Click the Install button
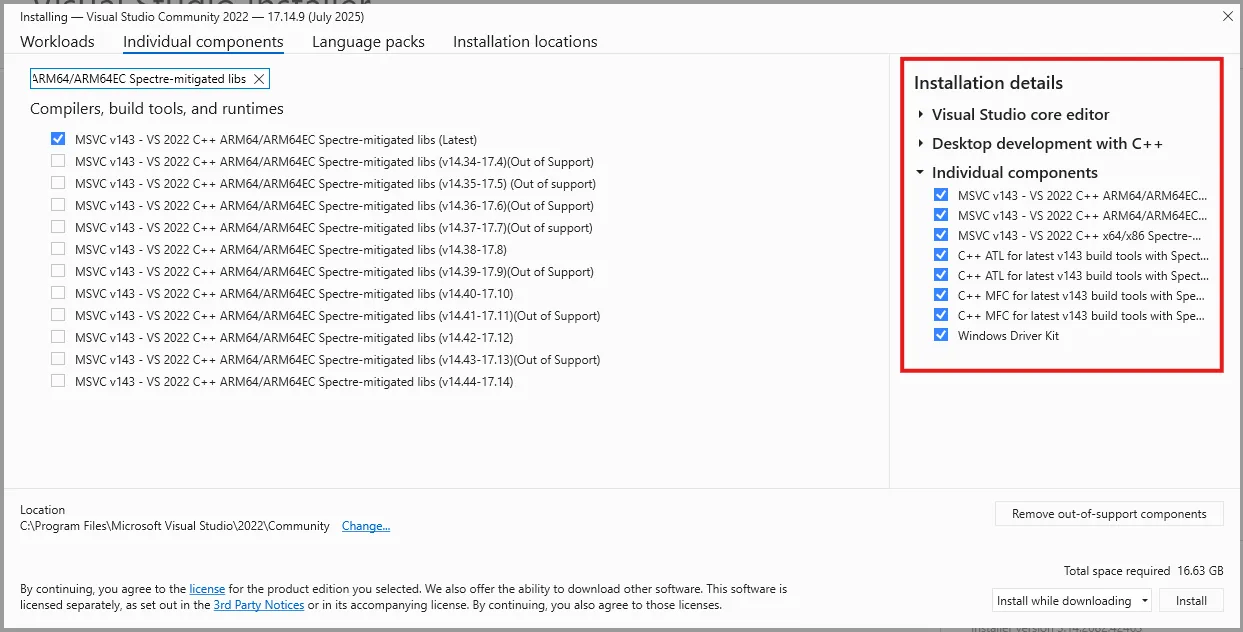The width and height of the screenshot is (1243, 632). click(x=1191, y=601)
